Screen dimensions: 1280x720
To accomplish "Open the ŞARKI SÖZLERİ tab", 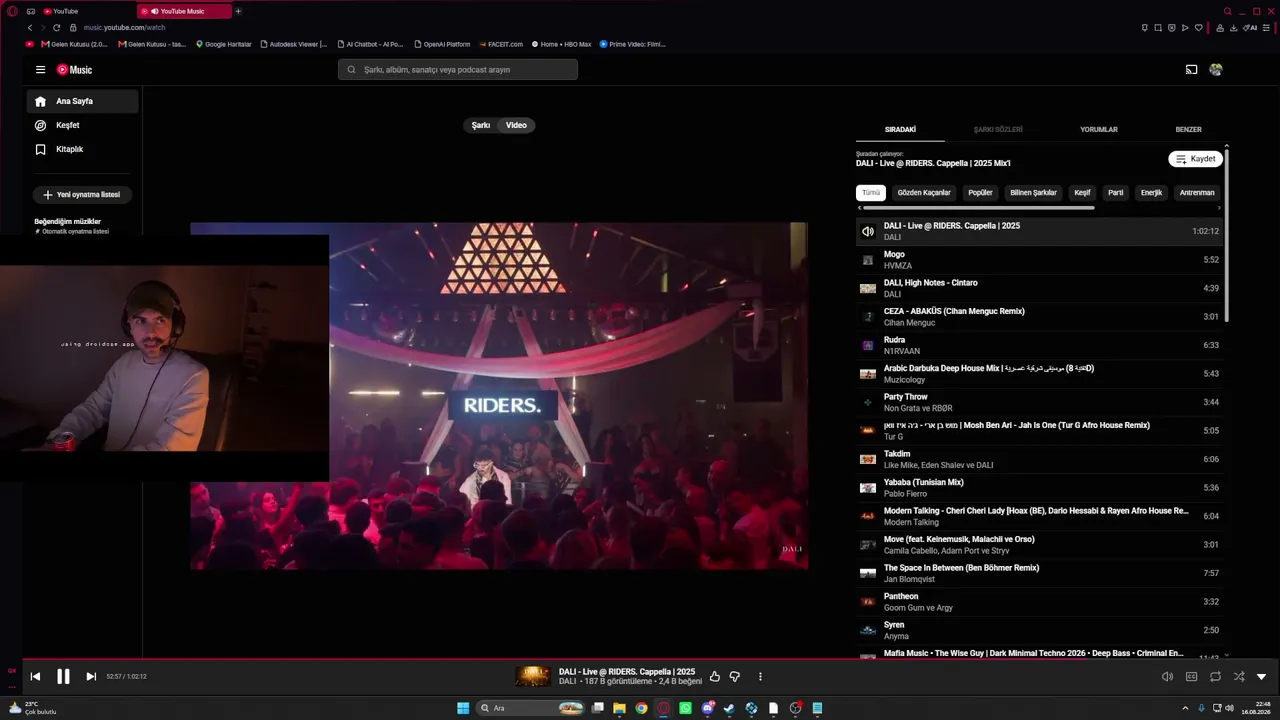I will (998, 130).
